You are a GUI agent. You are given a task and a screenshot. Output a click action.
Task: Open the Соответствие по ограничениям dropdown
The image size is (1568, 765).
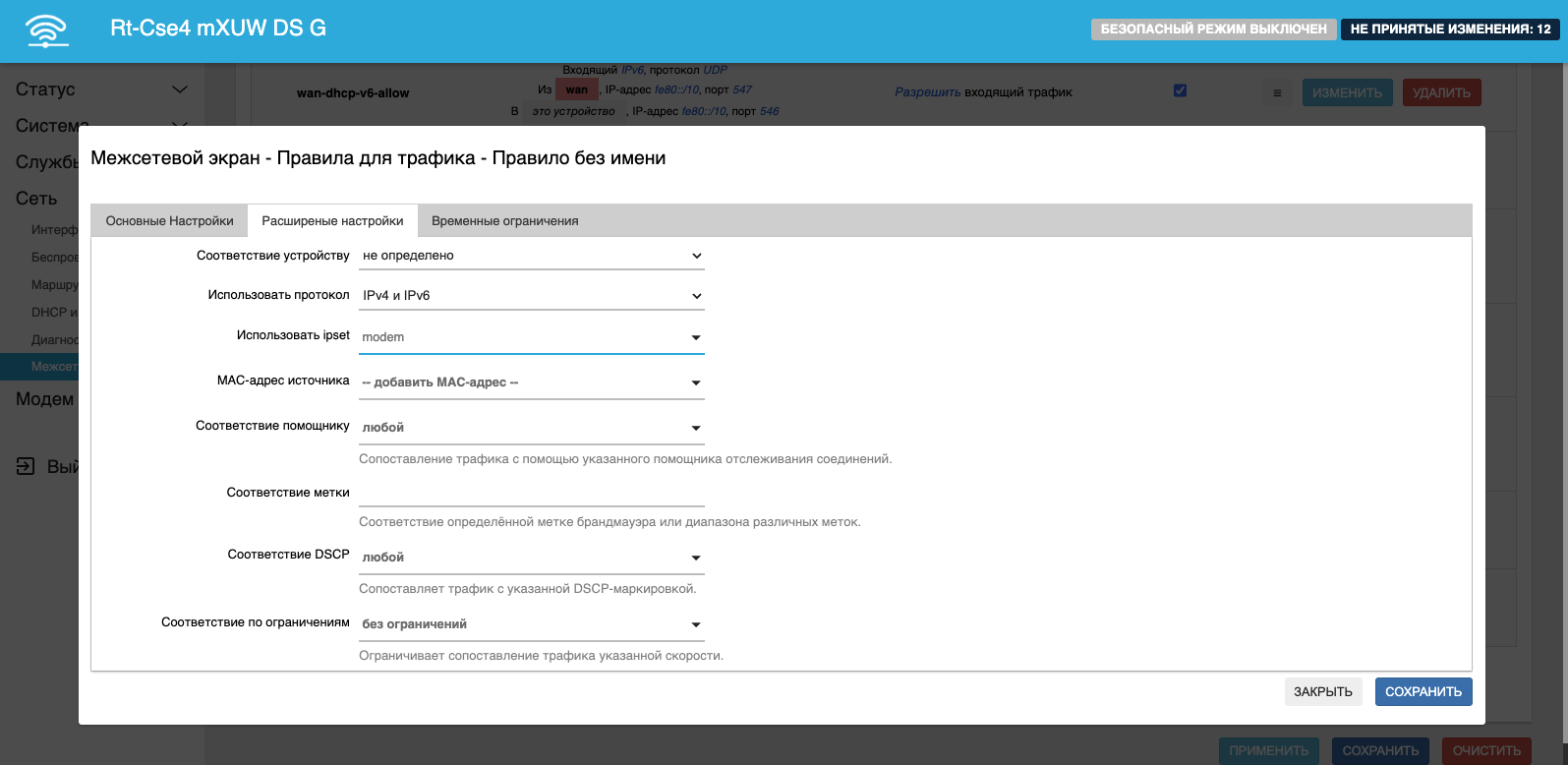click(531, 624)
